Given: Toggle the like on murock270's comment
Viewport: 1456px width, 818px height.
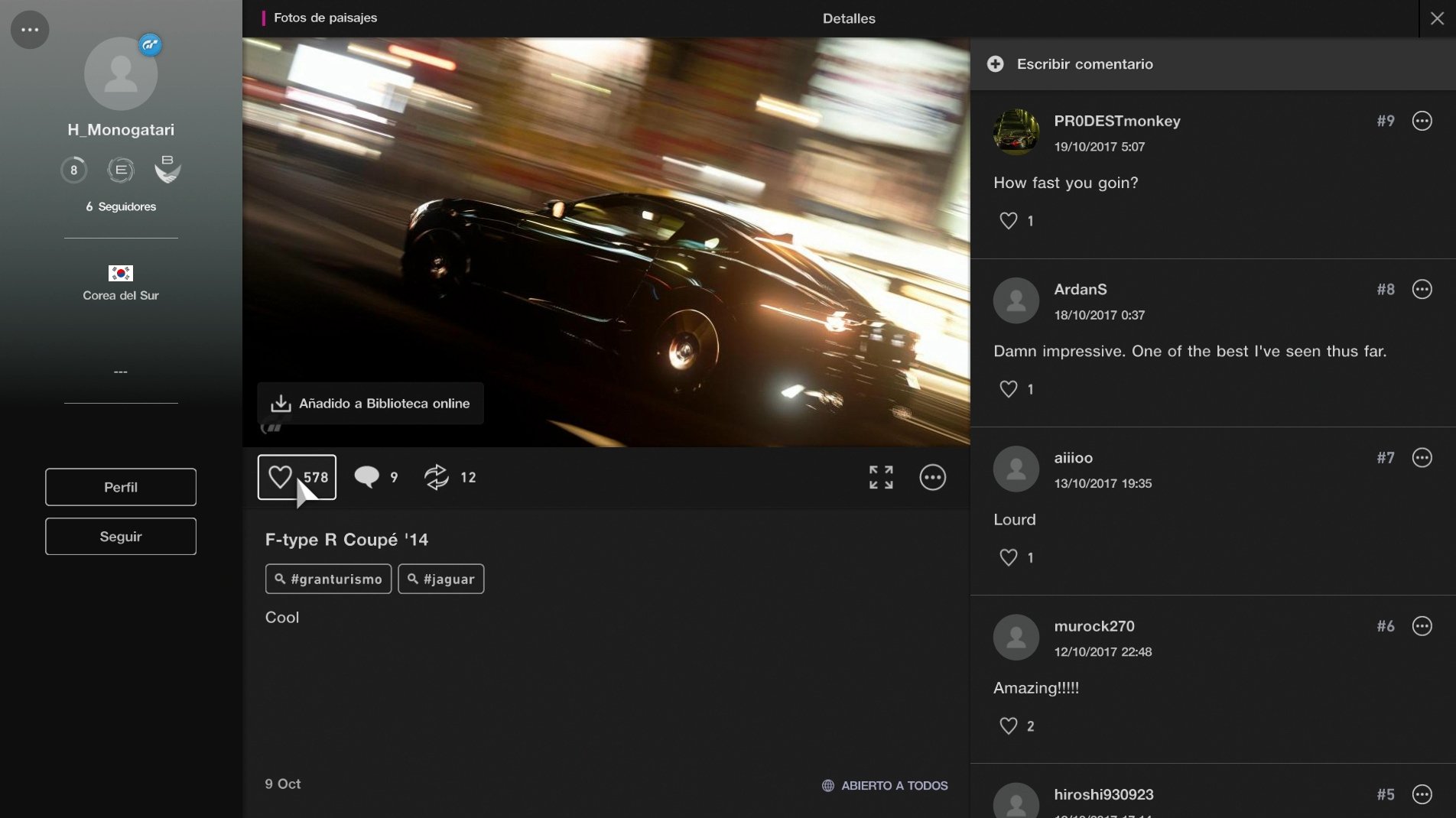Looking at the screenshot, I should pos(1007,725).
